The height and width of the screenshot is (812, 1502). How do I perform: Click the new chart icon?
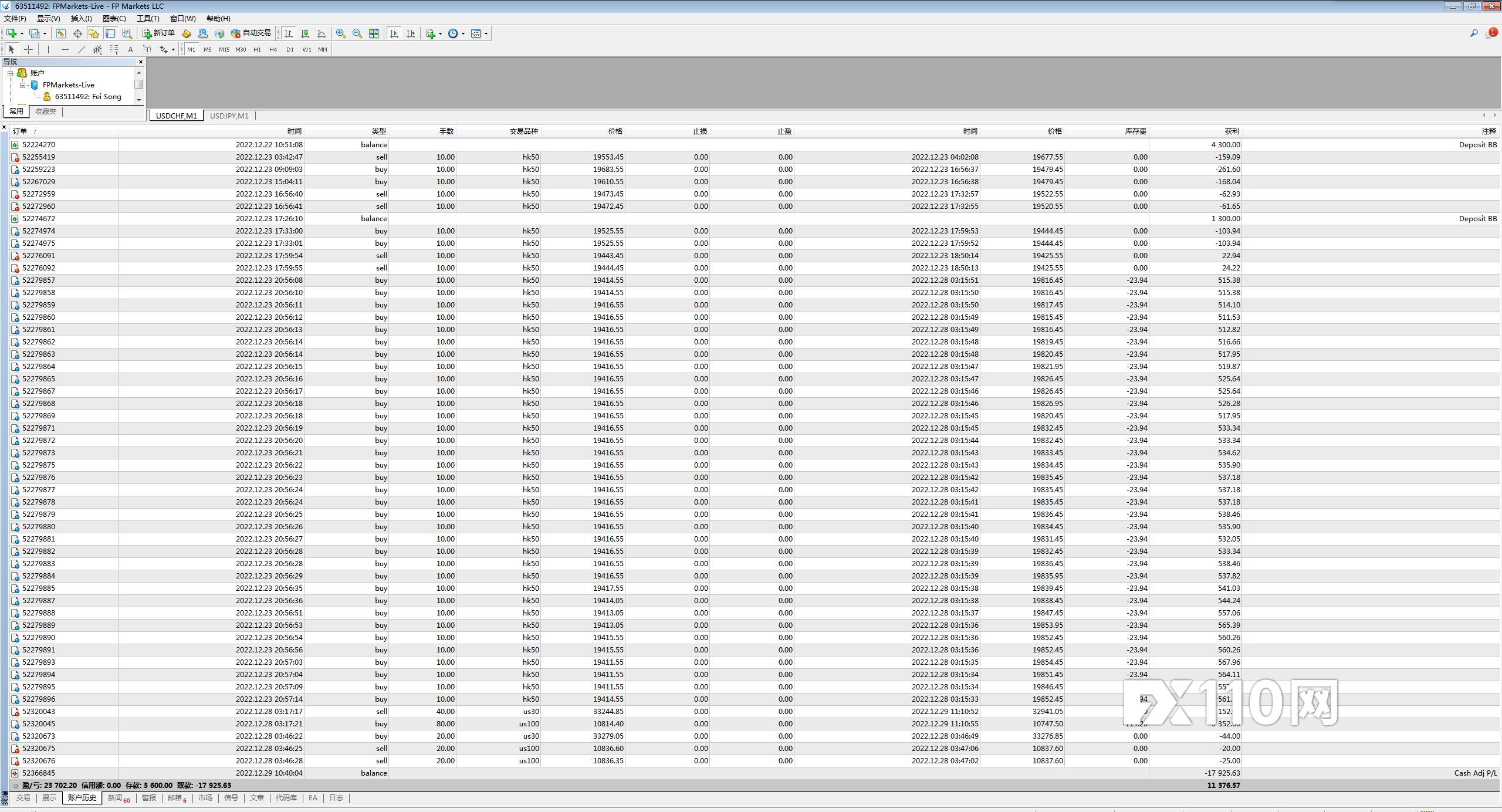11,33
